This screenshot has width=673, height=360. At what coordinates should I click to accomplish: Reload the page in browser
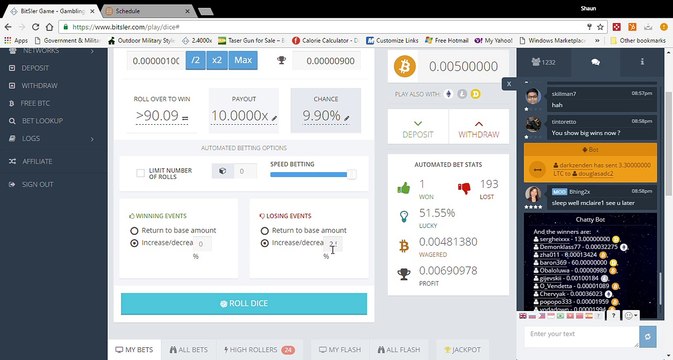point(36,27)
